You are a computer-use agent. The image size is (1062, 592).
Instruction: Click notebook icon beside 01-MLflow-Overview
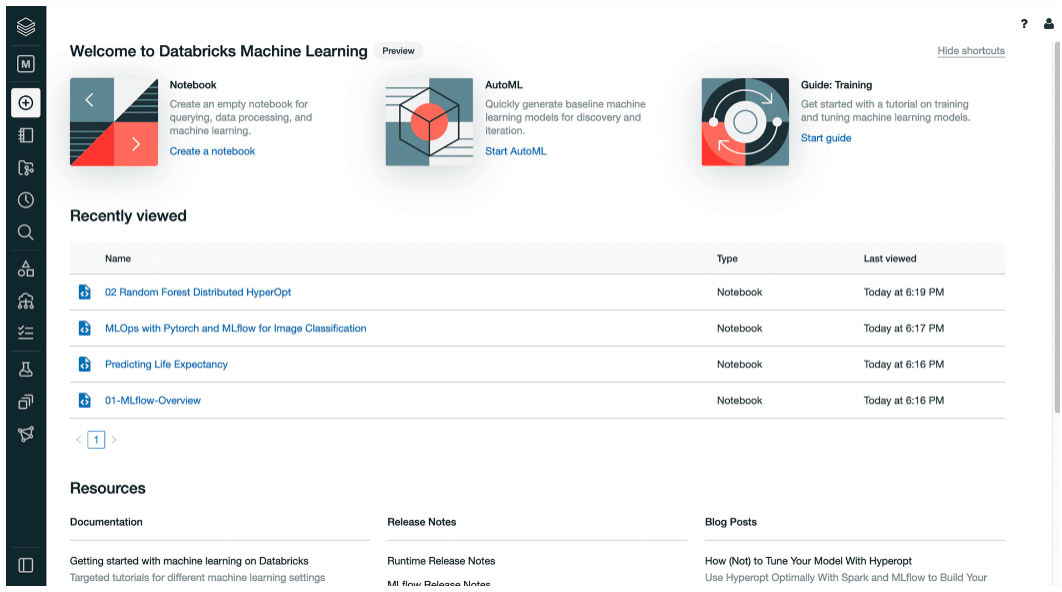tap(85, 400)
